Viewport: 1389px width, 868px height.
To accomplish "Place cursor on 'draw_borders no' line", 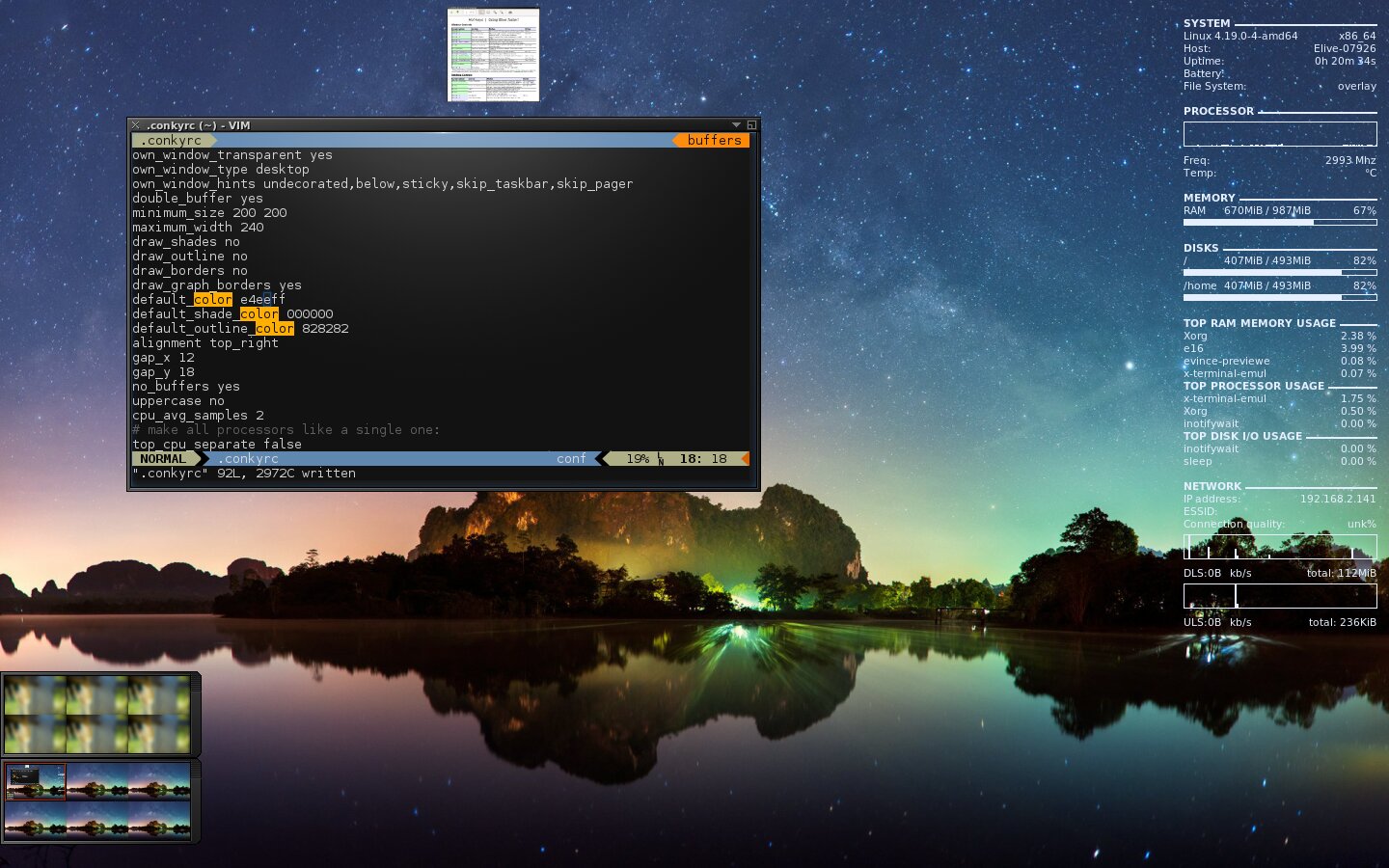I will pyautogui.click(x=190, y=271).
